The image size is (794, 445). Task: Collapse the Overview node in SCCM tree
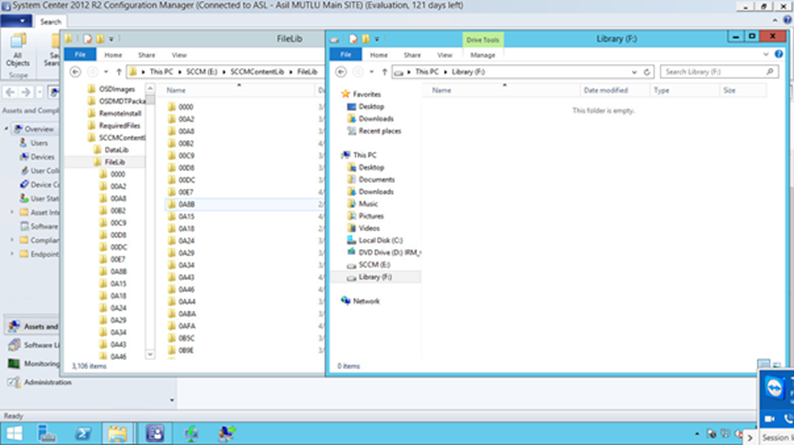(x=7, y=129)
